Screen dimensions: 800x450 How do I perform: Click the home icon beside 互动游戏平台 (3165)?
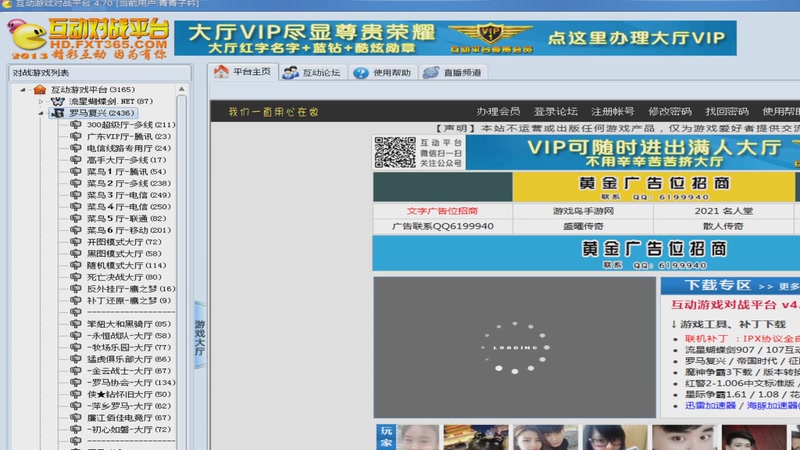[40, 90]
